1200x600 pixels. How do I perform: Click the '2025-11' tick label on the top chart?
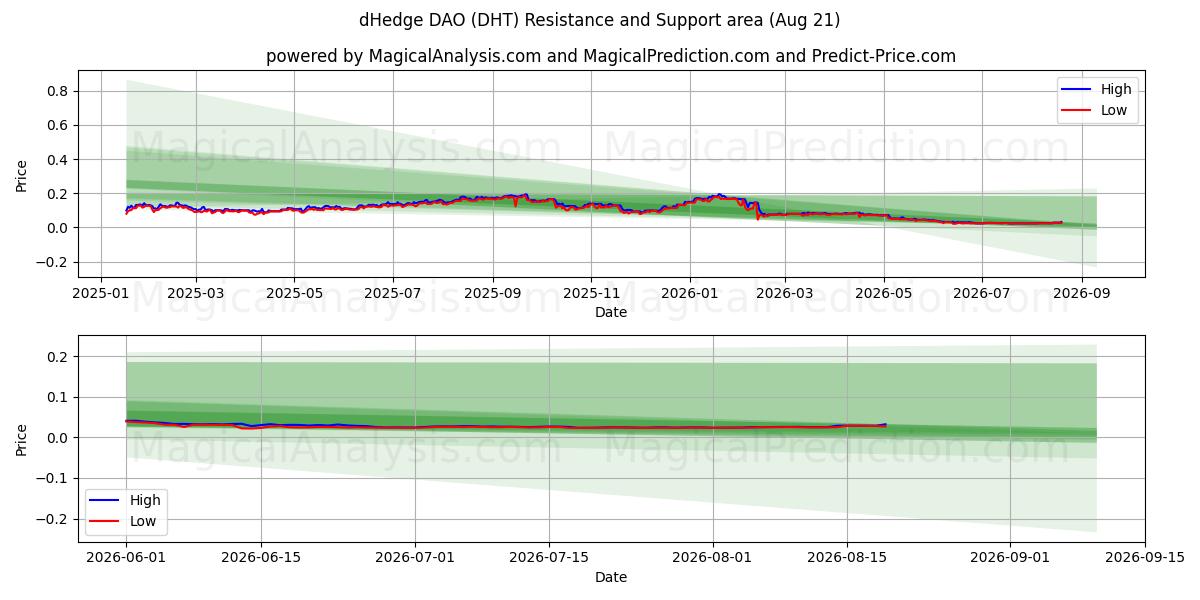(x=591, y=295)
